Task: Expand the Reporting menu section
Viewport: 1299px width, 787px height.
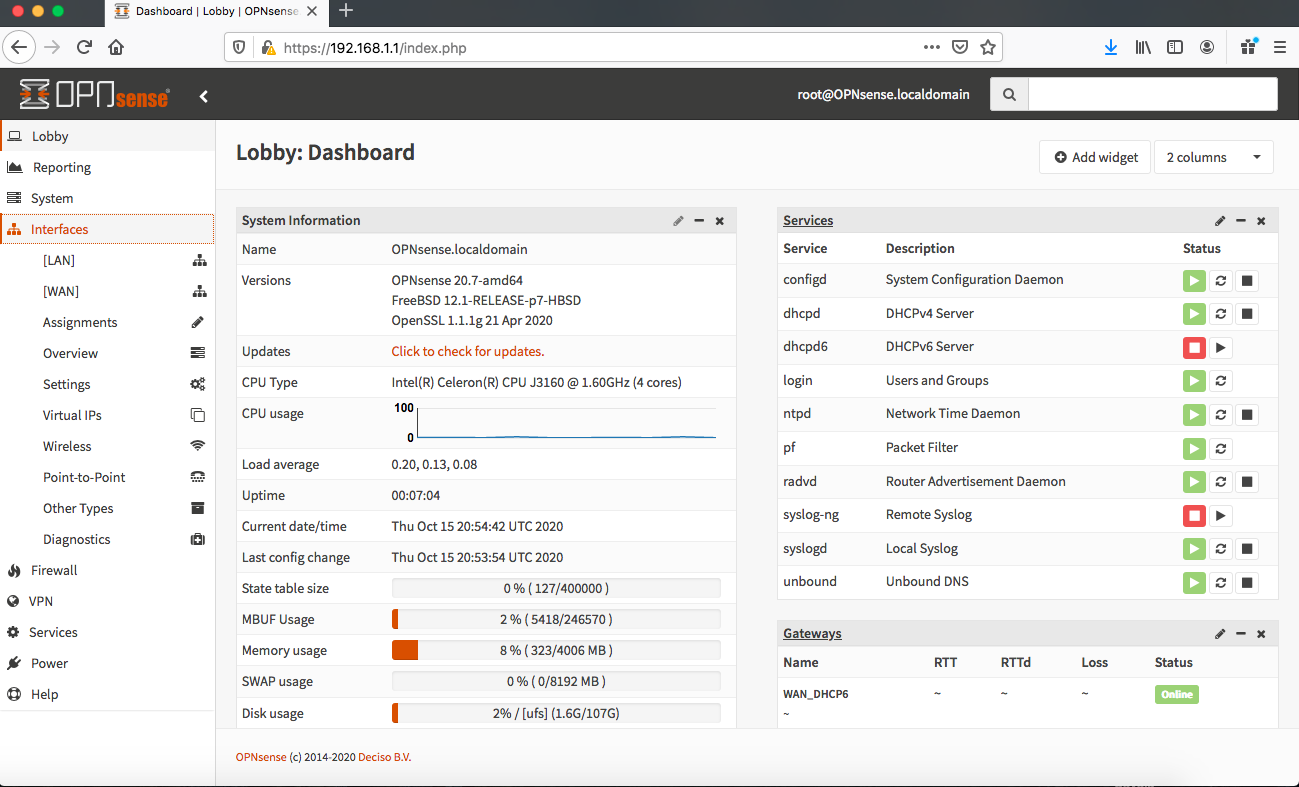Action: [107, 168]
